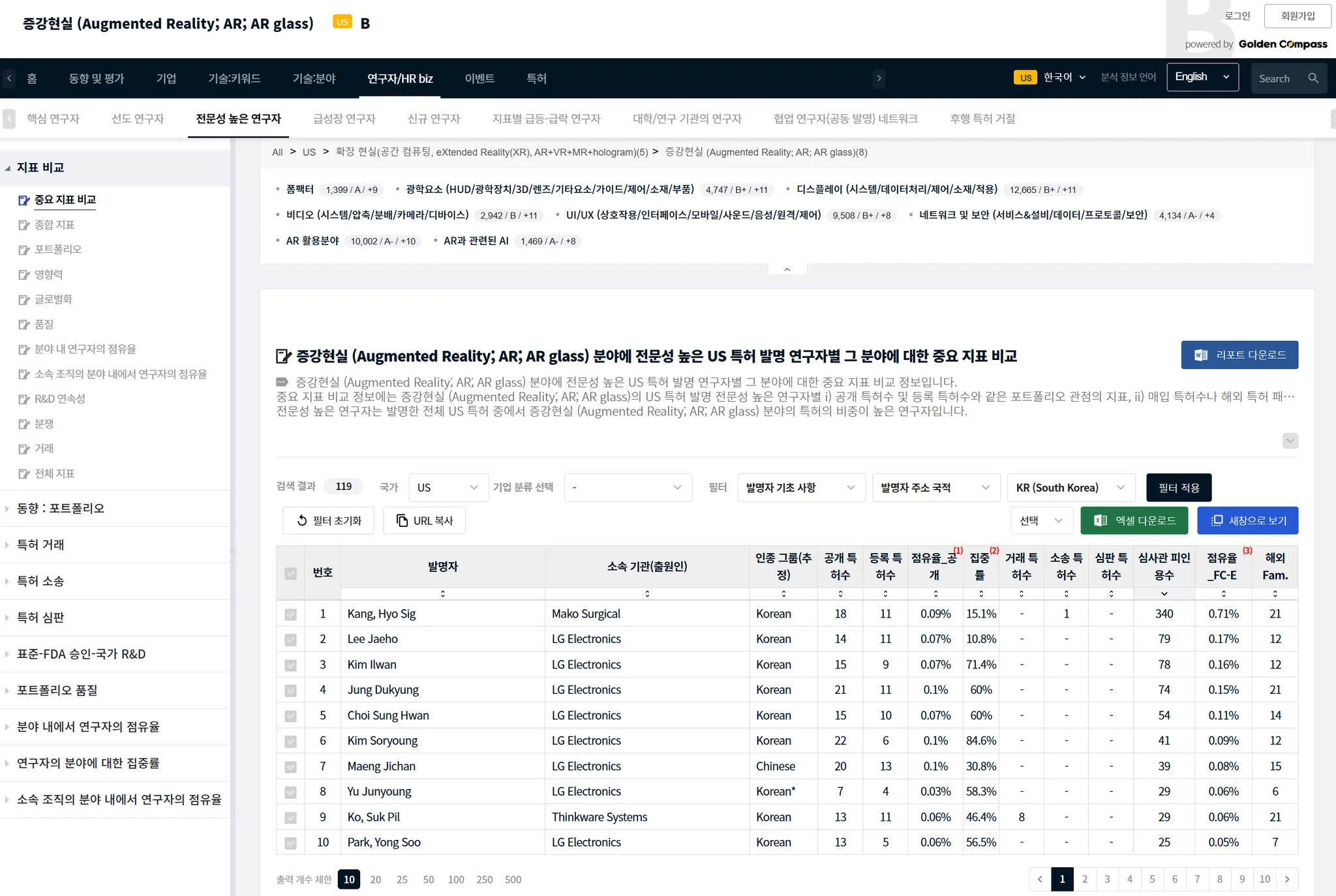Click the URL 복사 copy icon button
Screen dimensions: 1336x896
tap(425, 520)
